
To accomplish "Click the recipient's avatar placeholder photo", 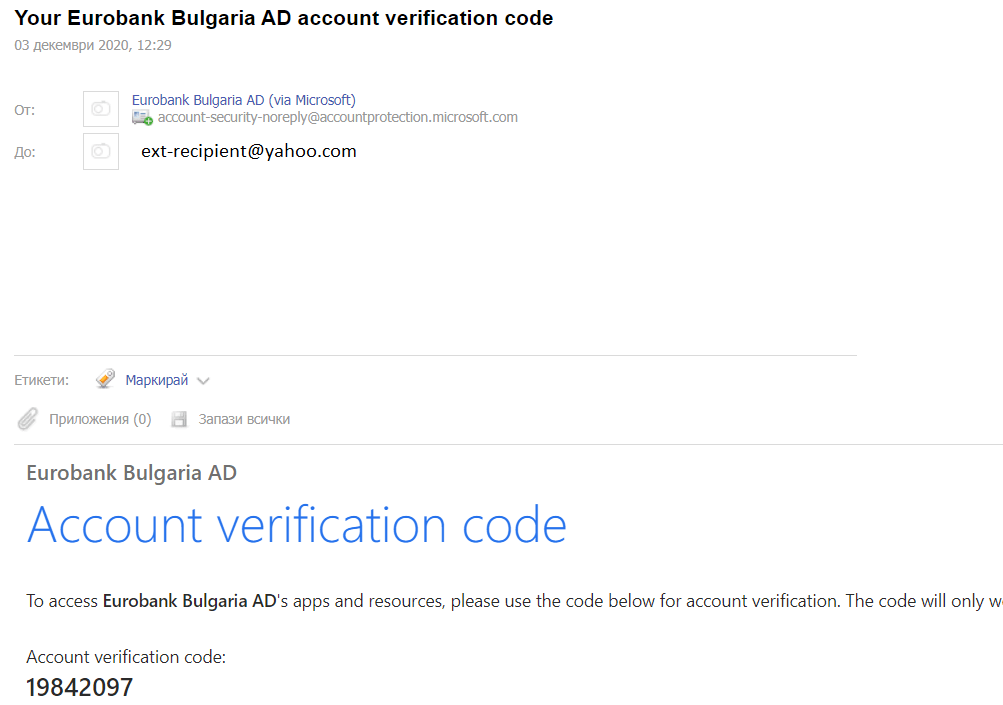I will 101,151.
